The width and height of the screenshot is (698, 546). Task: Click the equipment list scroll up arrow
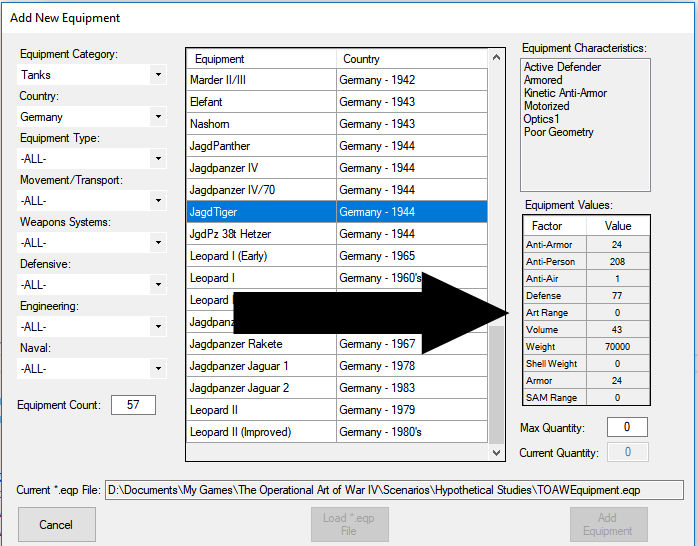(x=497, y=58)
